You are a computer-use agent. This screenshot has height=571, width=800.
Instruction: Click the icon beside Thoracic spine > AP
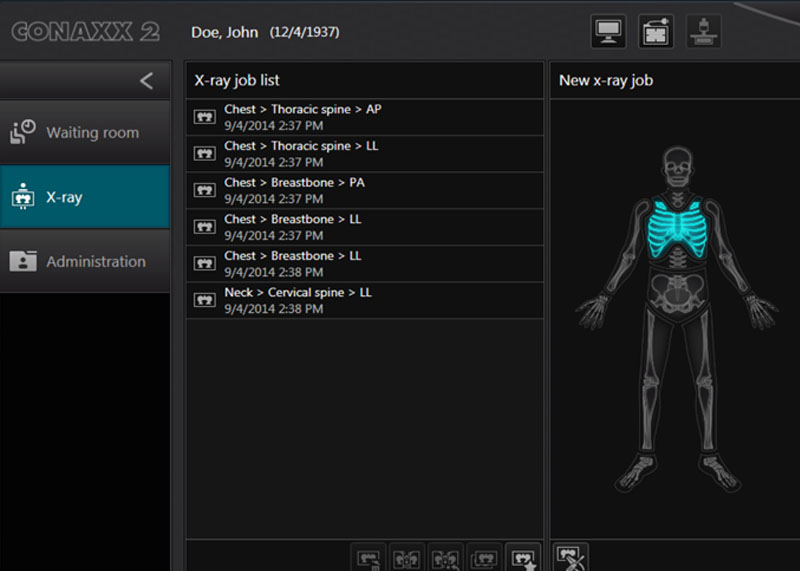(205, 117)
